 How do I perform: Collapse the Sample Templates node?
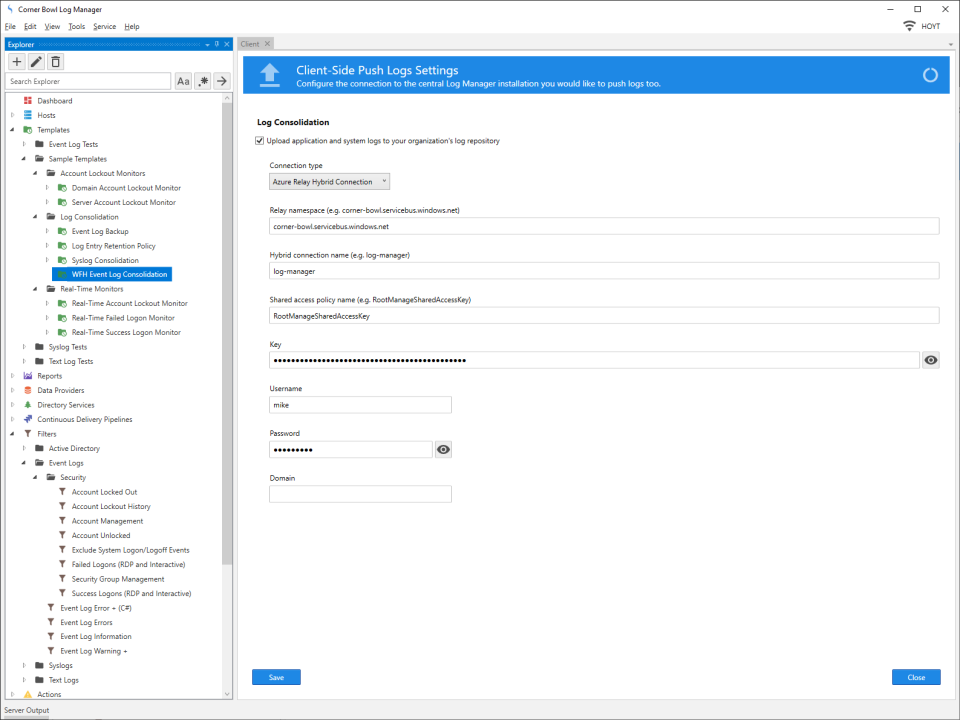[x=24, y=159]
